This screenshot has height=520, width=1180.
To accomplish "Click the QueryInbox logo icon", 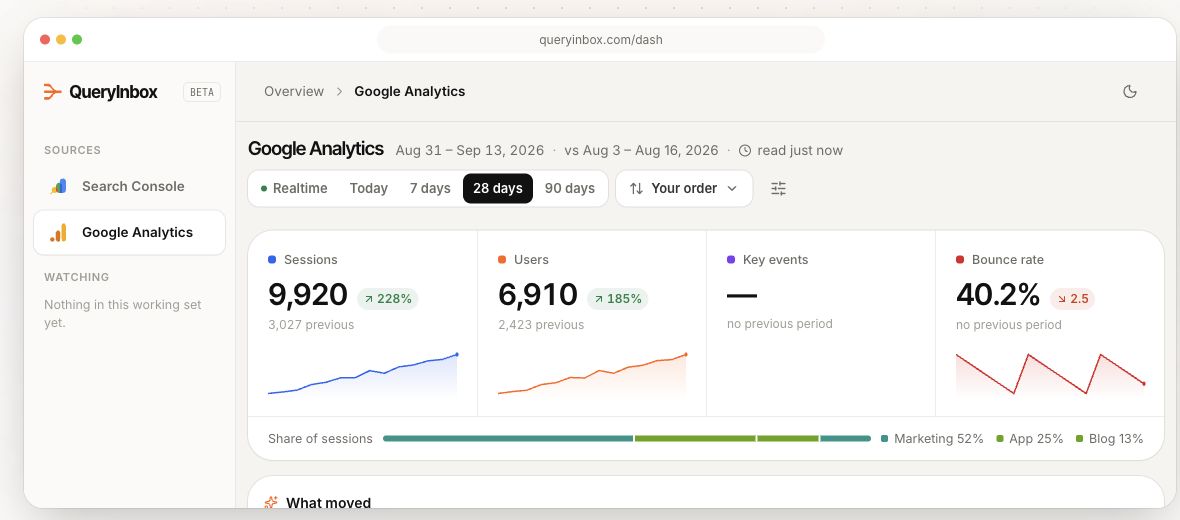I will (52, 92).
